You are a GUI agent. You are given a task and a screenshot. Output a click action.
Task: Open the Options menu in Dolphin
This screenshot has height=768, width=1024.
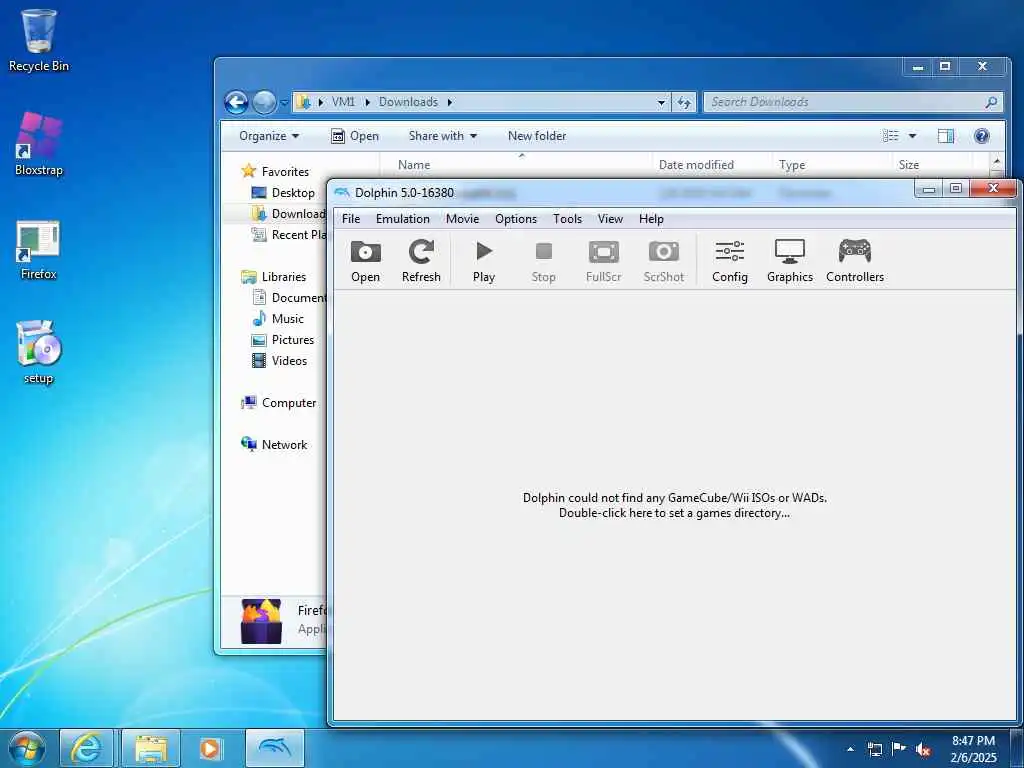click(515, 219)
